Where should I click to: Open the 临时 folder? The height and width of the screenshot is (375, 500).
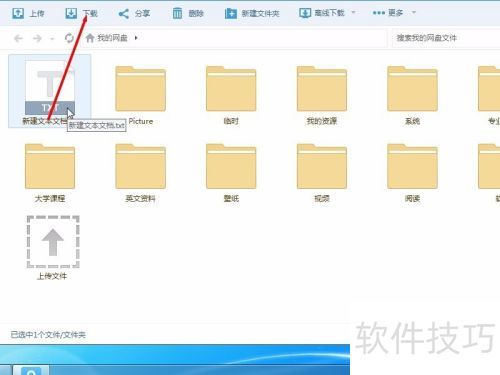tap(231, 95)
